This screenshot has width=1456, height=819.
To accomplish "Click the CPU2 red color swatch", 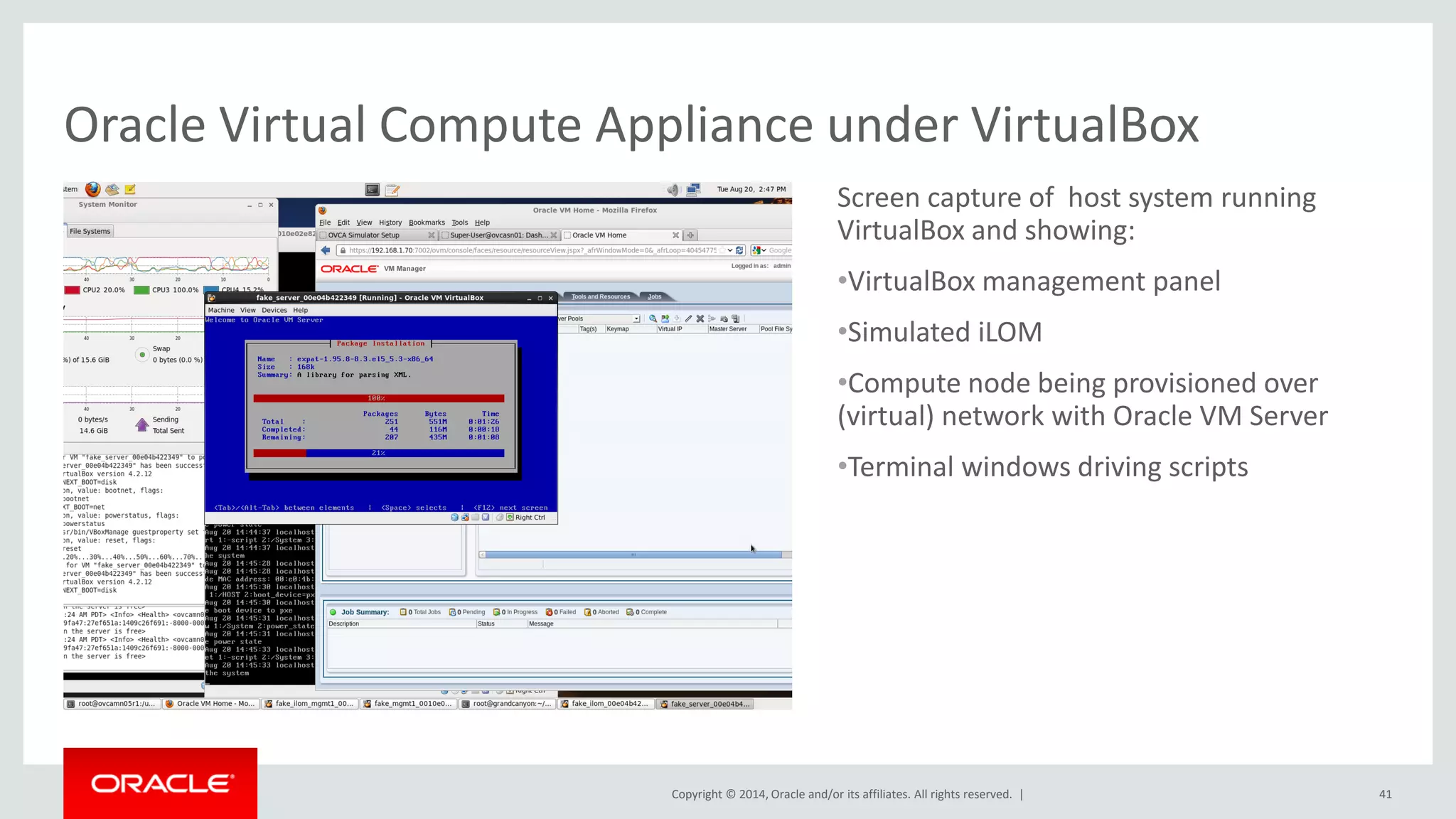I will tap(72, 290).
